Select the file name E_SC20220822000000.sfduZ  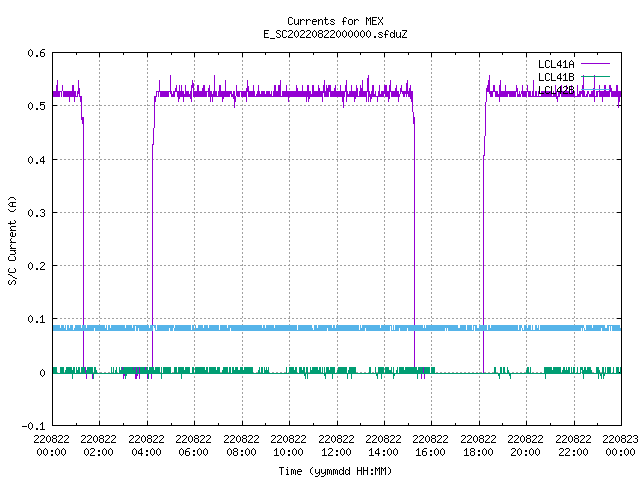point(335,34)
